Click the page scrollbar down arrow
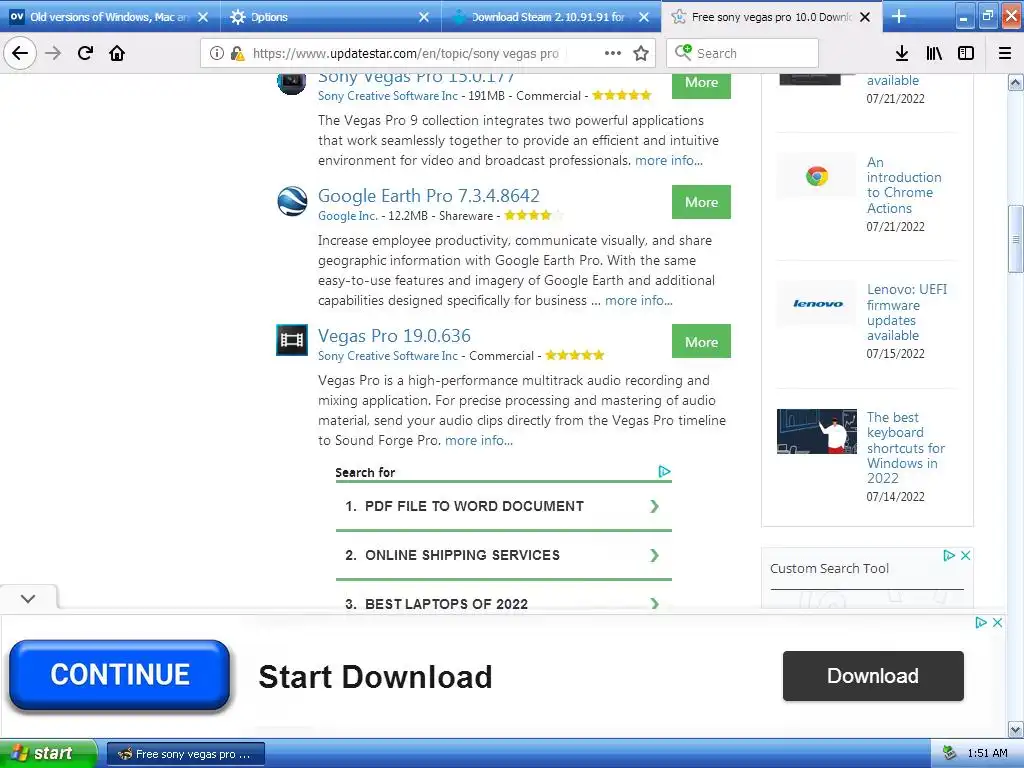 (x=1015, y=729)
